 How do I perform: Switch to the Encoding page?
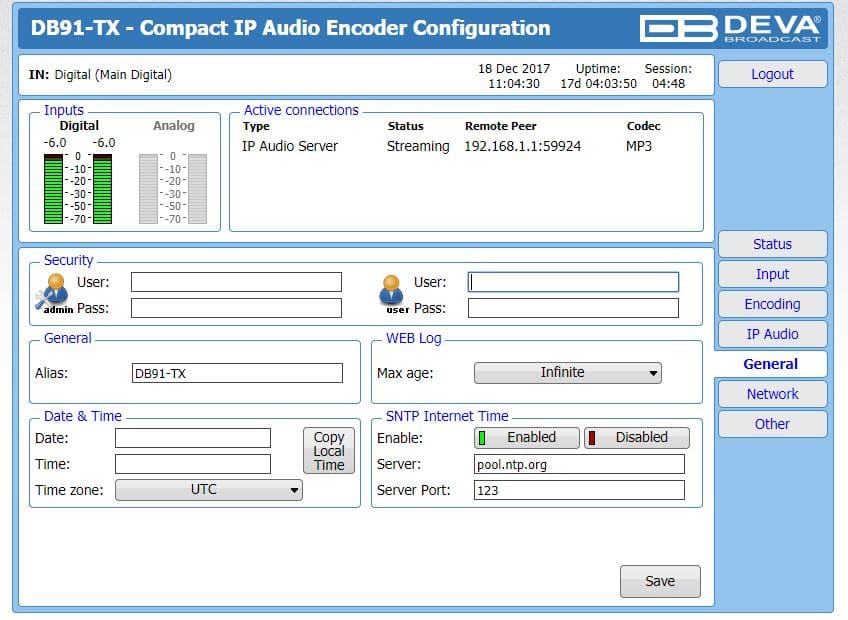pos(772,304)
